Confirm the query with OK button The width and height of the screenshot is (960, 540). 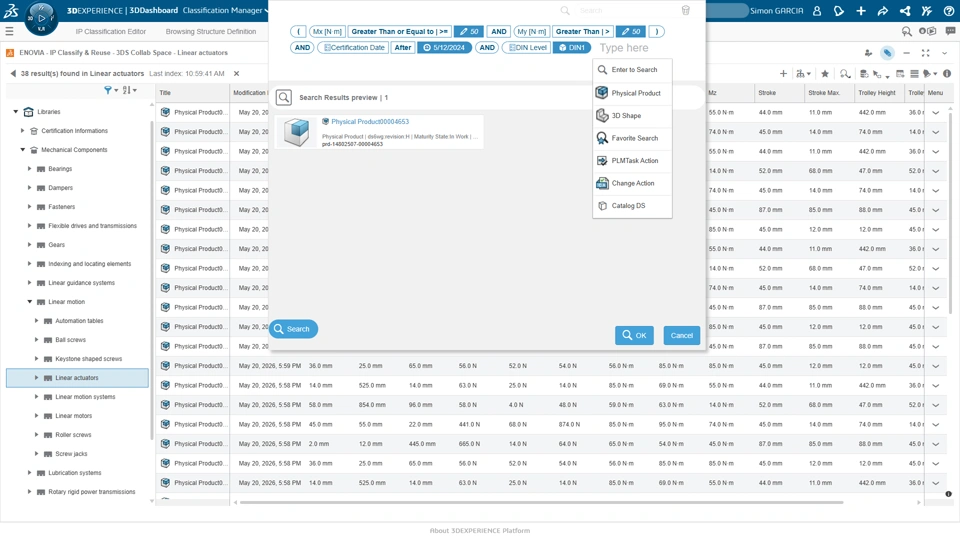(x=634, y=335)
